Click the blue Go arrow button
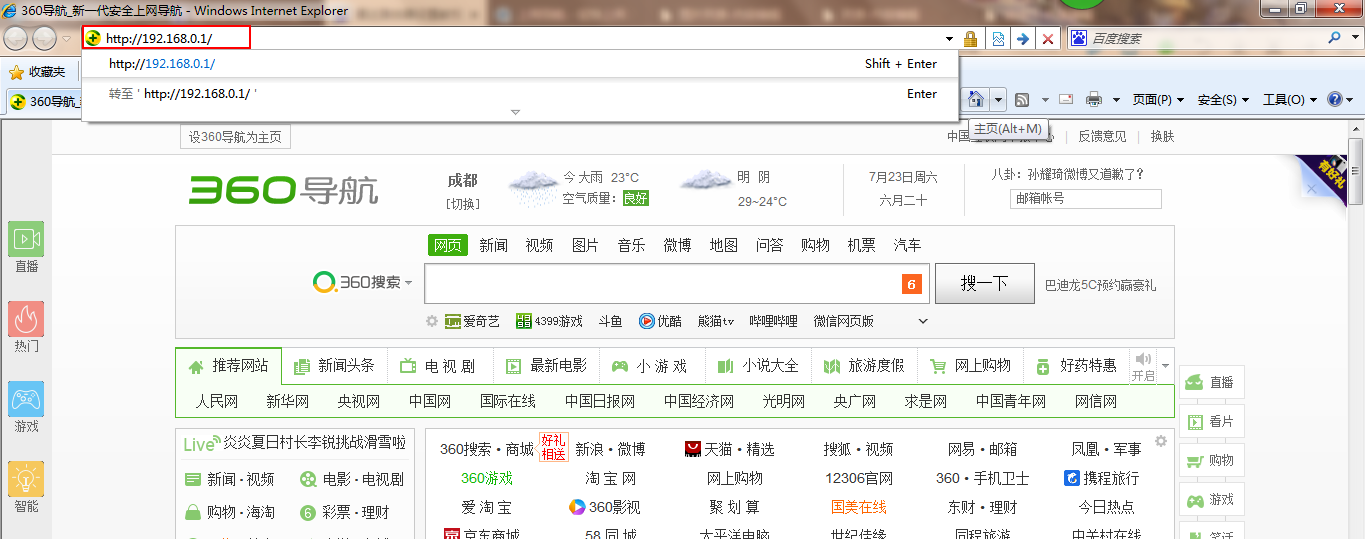Screen dimensions: 1365x539 (1022, 38)
